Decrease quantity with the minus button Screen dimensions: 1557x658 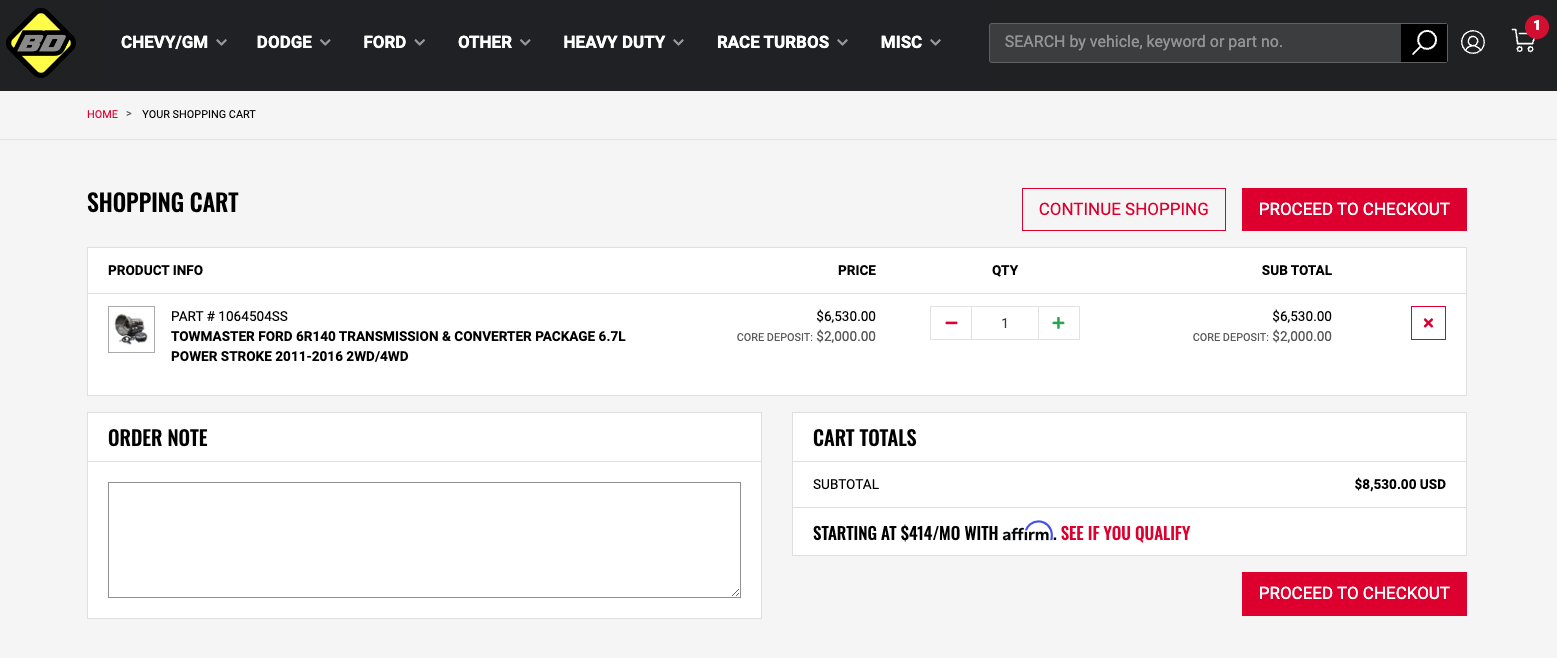[x=951, y=323]
